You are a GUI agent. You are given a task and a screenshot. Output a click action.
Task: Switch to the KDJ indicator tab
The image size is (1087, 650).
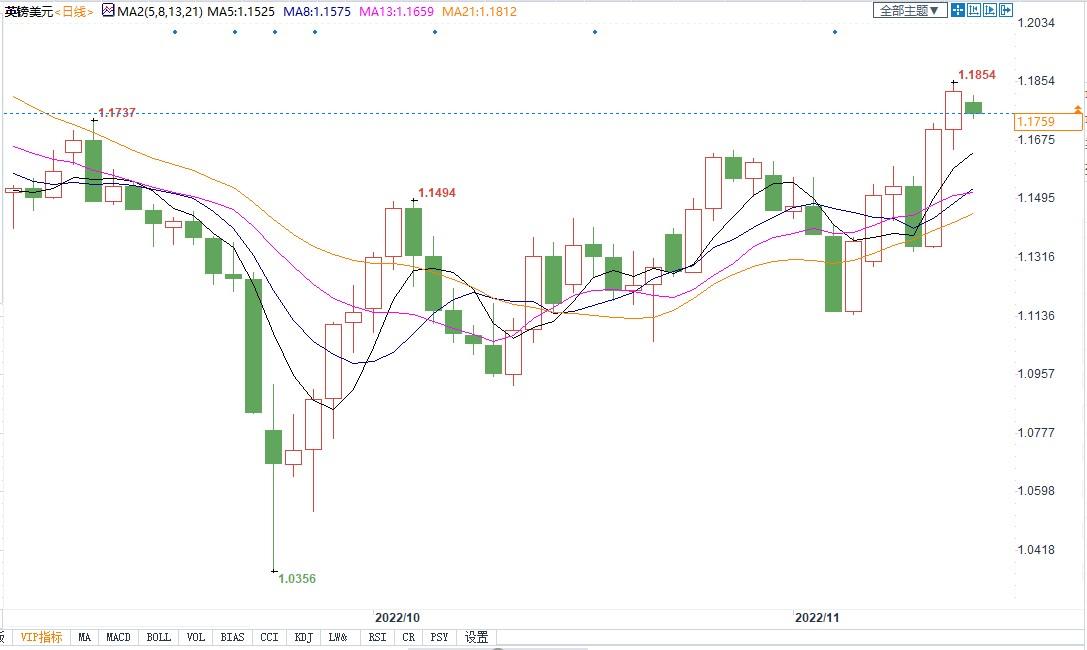click(303, 637)
